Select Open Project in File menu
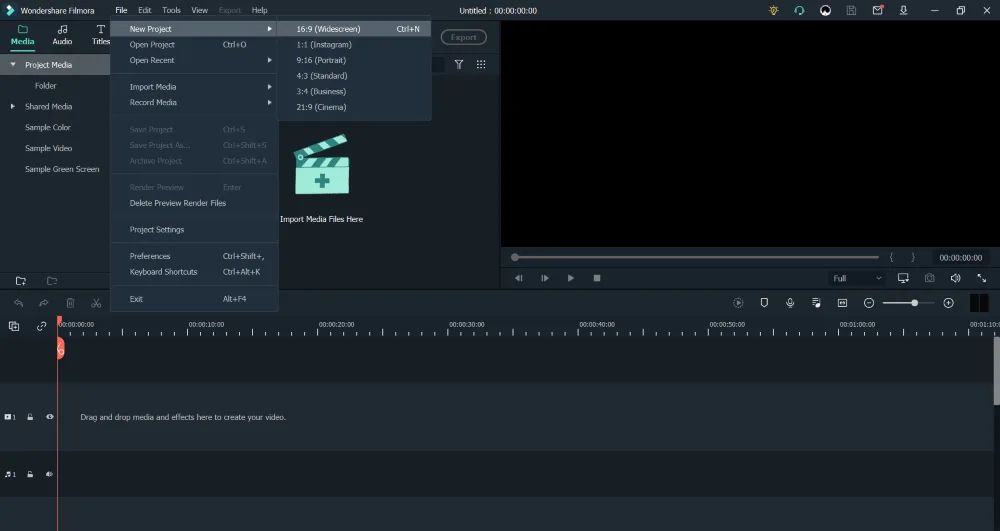Image resolution: width=1000 pixels, height=531 pixels. coord(194,45)
